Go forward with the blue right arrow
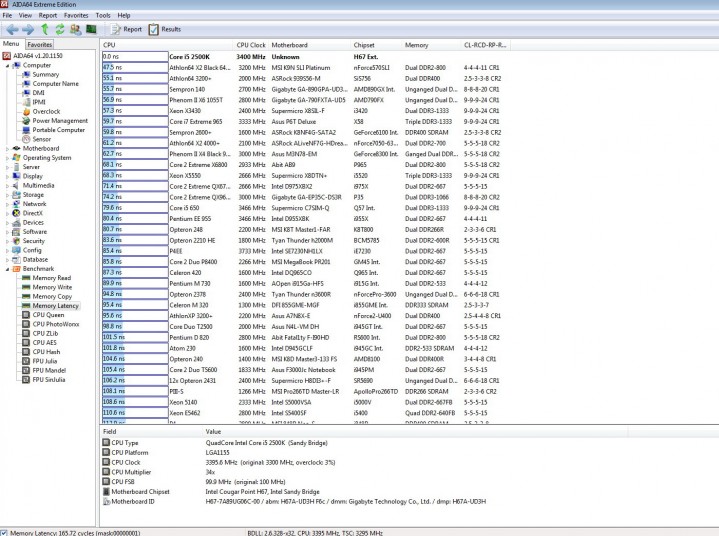Image resolution: width=719 pixels, height=536 pixels. coord(28,29)
